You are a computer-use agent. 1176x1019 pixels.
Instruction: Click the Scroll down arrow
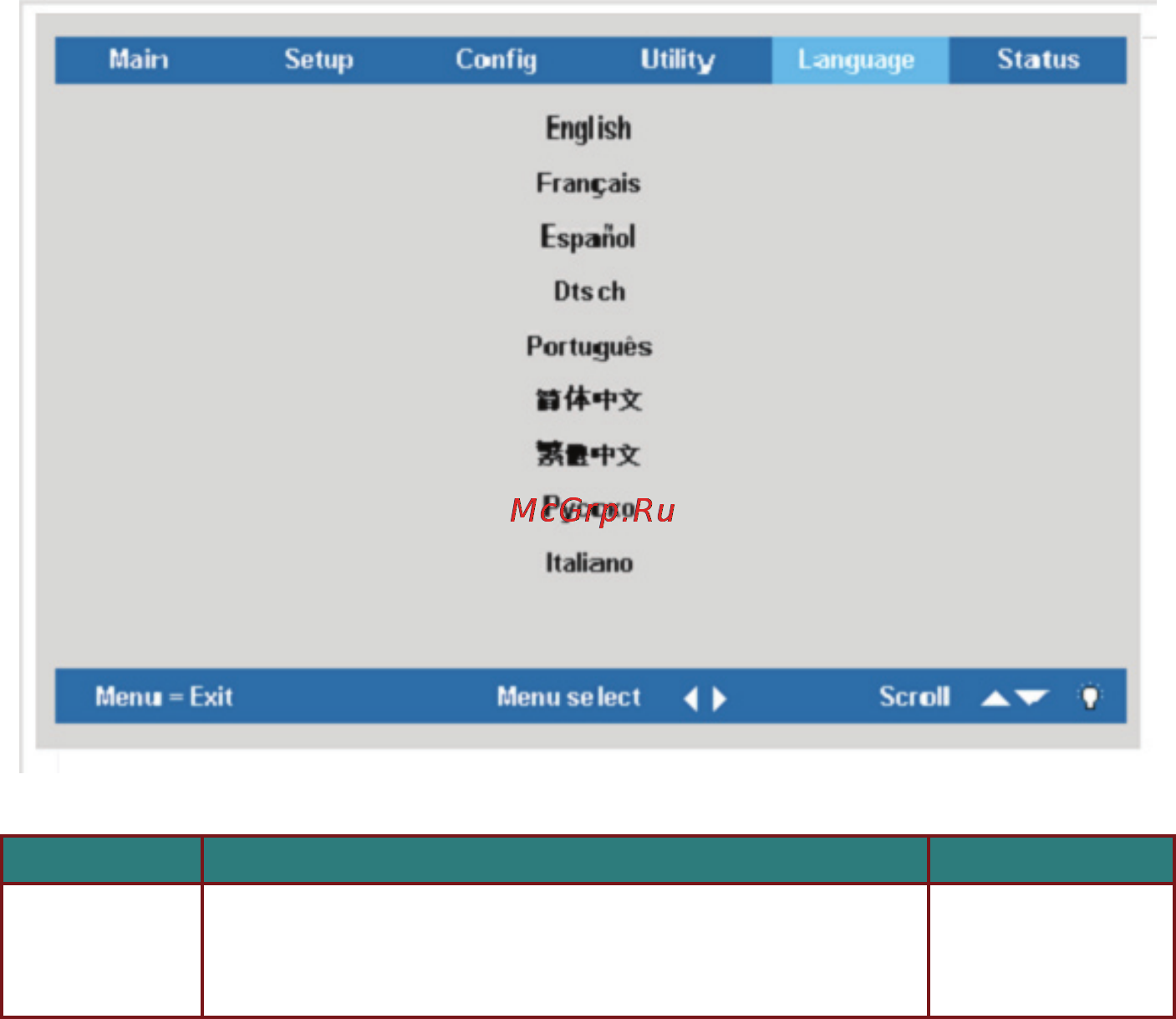click(1032, 697)
